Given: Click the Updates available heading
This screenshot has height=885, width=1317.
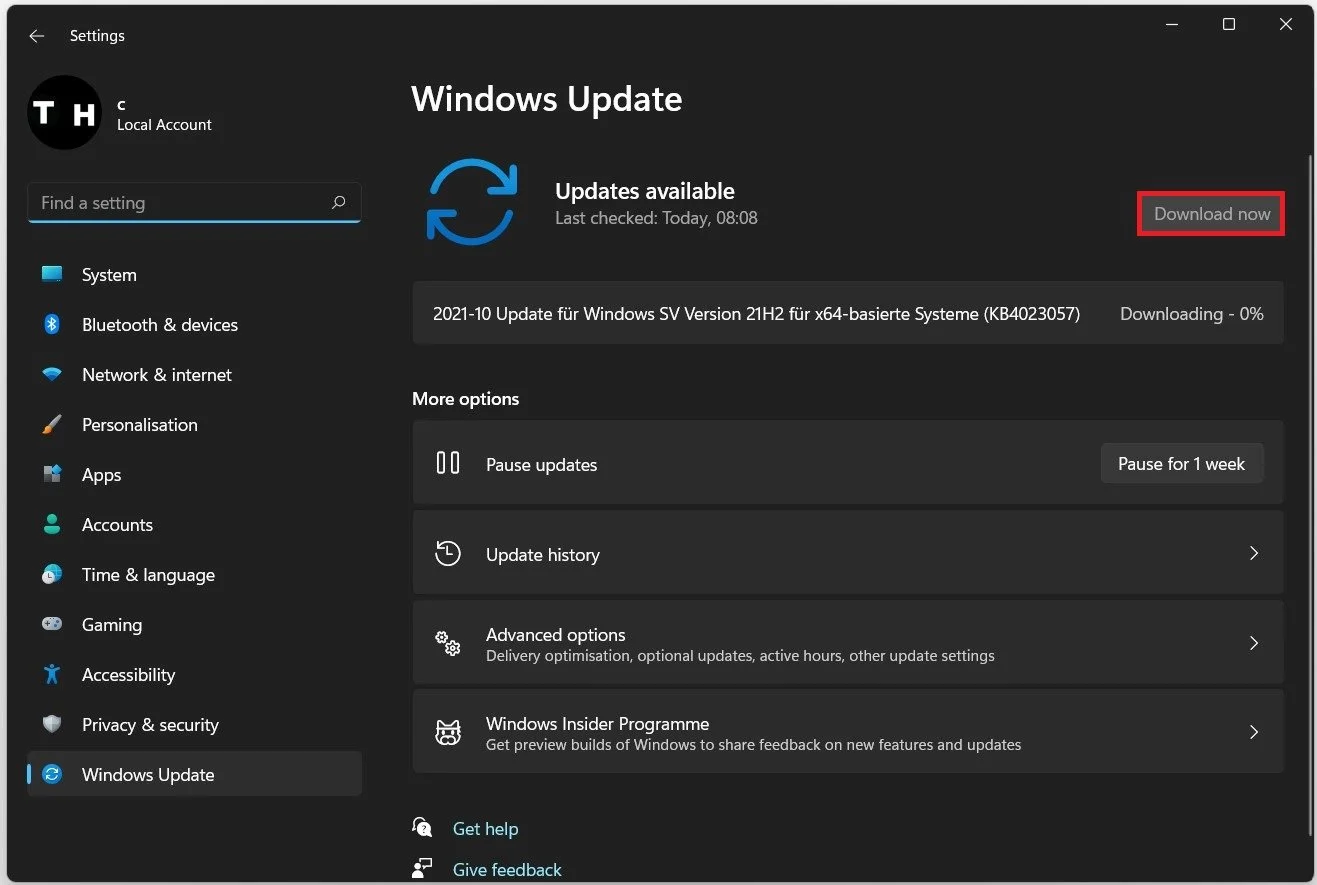Looking at the screenshot, I should coord(645,191).
